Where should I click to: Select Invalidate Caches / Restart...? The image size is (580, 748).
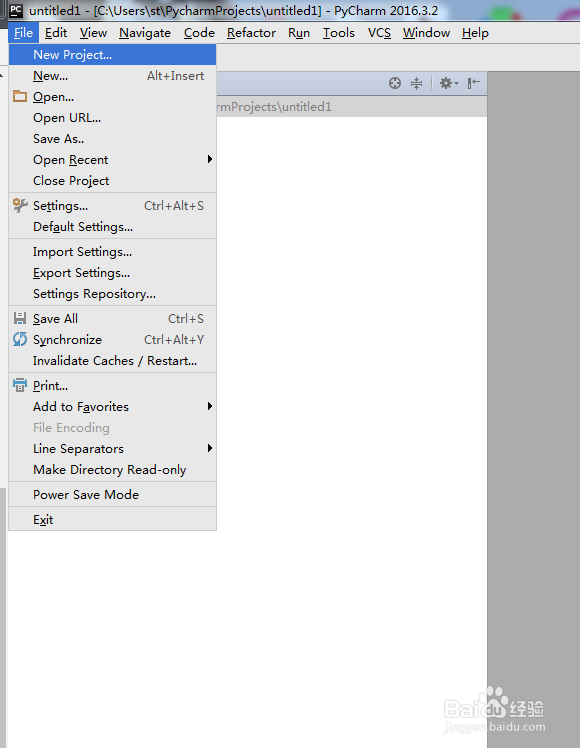(x=113, y=360)
